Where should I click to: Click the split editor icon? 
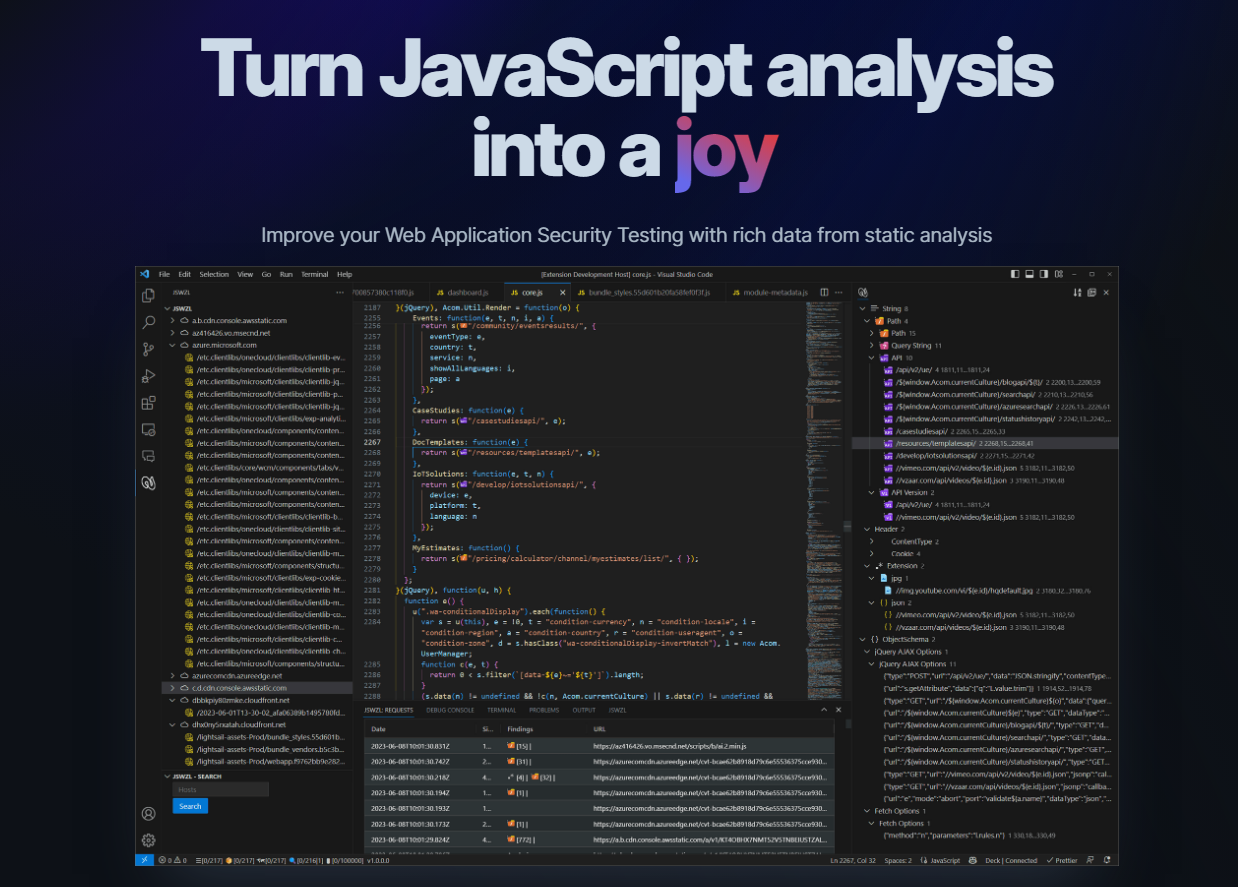[824, 292]
